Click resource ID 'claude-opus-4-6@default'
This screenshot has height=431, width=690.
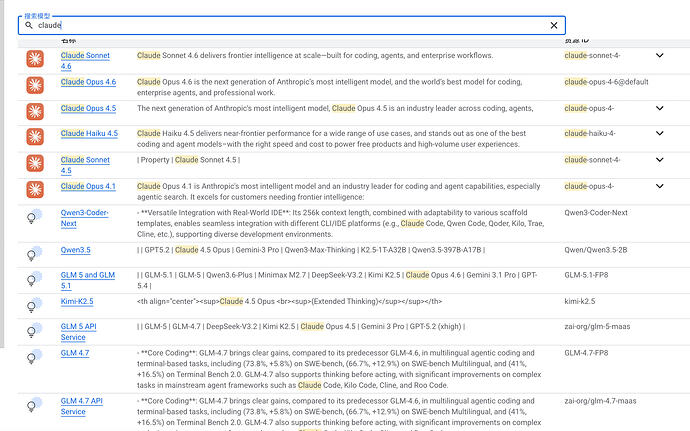[x=606, y=82]
